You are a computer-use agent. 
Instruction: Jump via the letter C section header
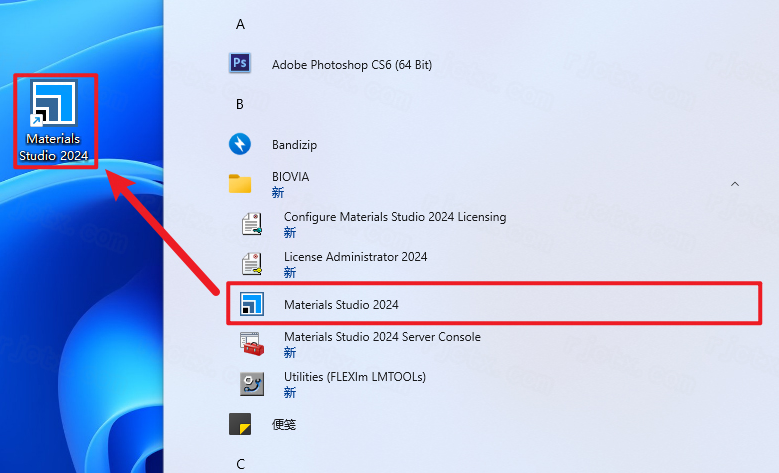pos(240,463)
